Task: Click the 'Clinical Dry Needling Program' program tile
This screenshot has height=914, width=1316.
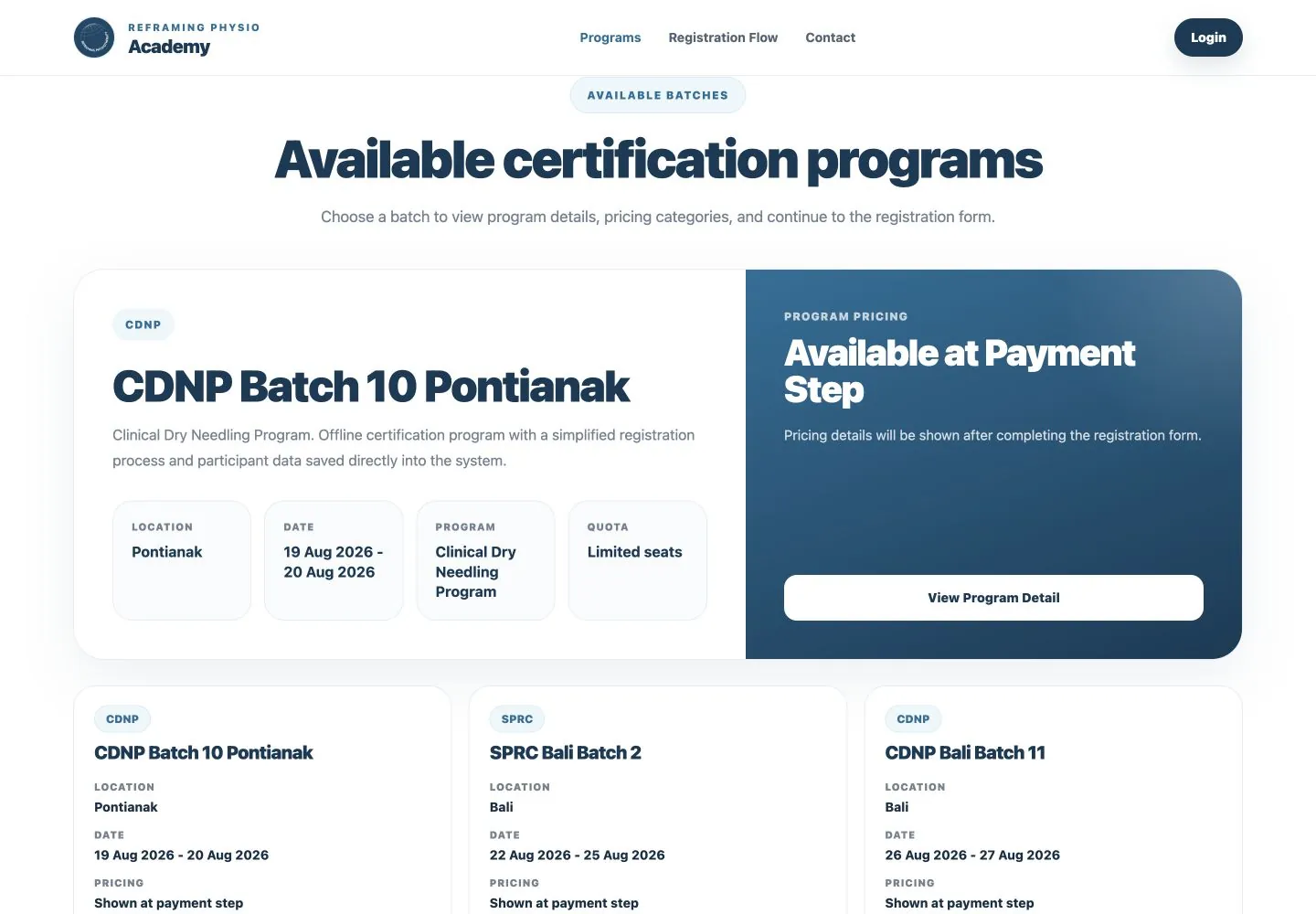Action: pos(485,560)
